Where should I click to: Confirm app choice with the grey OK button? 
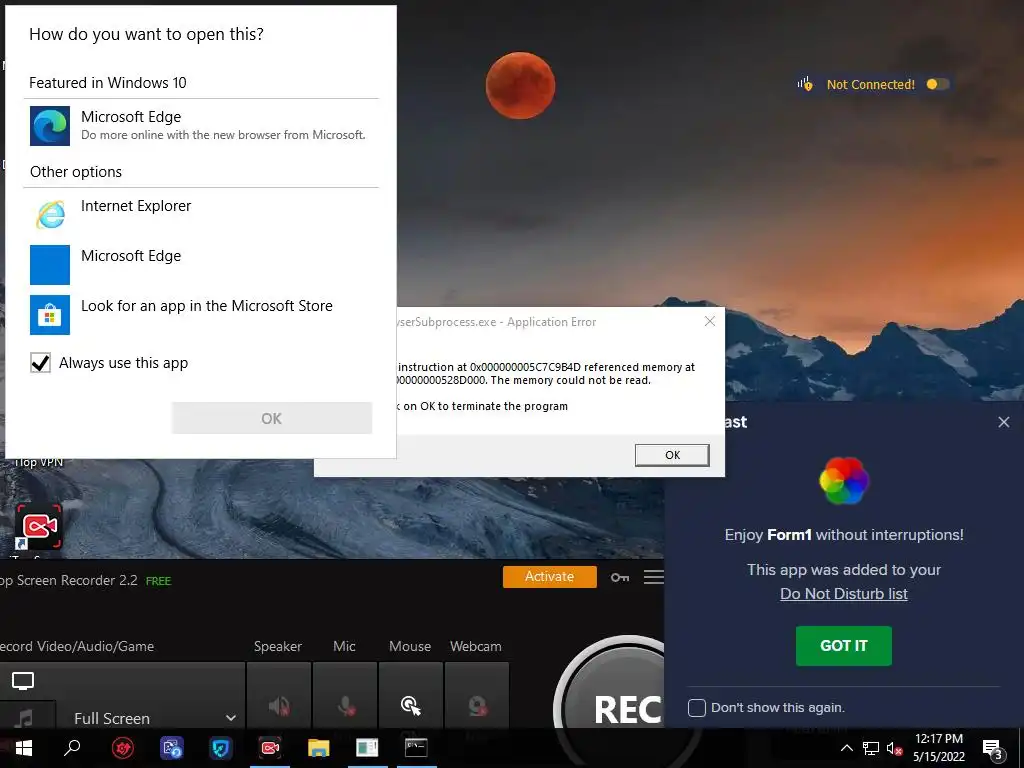tap(272, 418)
